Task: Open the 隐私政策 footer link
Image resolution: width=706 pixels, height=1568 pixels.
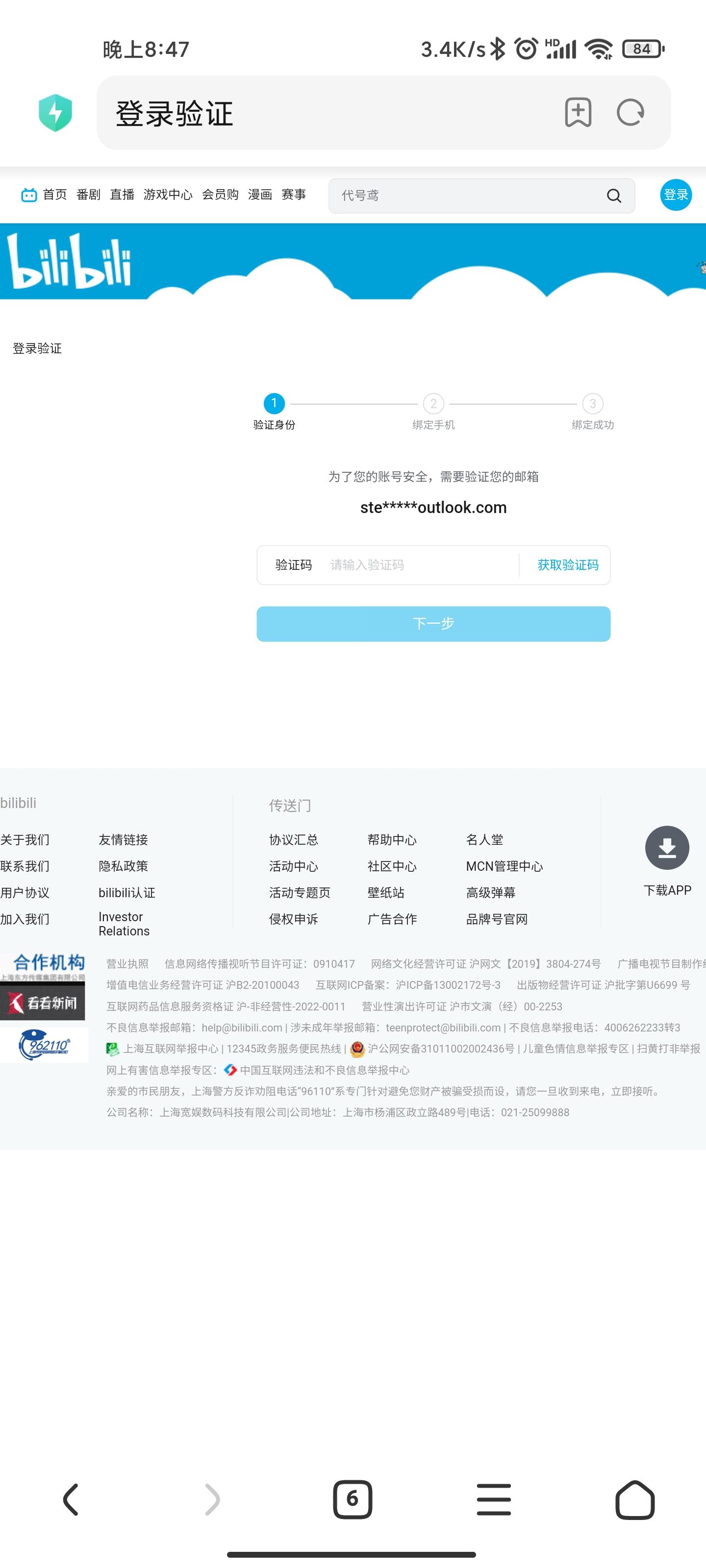Action: 123,866
